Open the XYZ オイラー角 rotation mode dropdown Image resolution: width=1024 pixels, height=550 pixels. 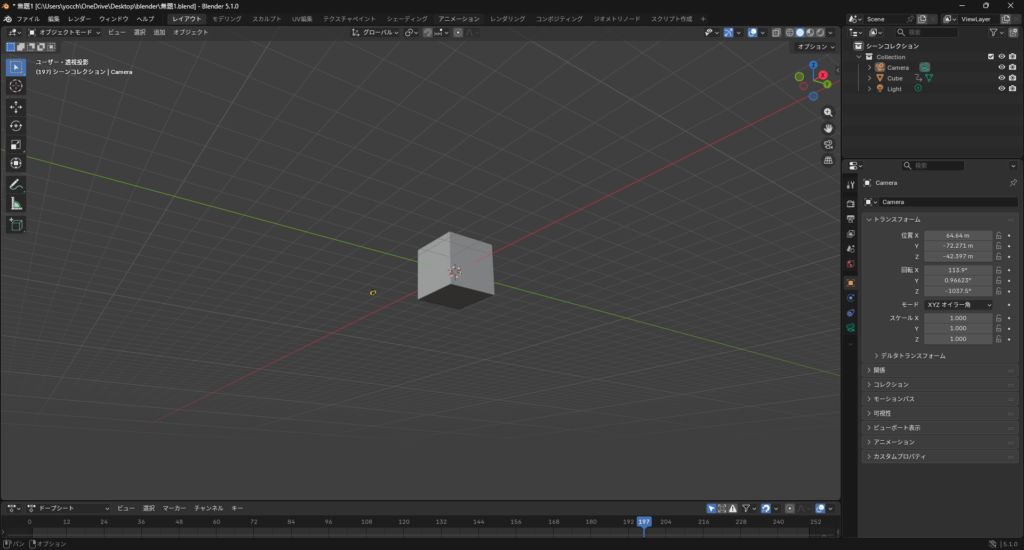958,304
